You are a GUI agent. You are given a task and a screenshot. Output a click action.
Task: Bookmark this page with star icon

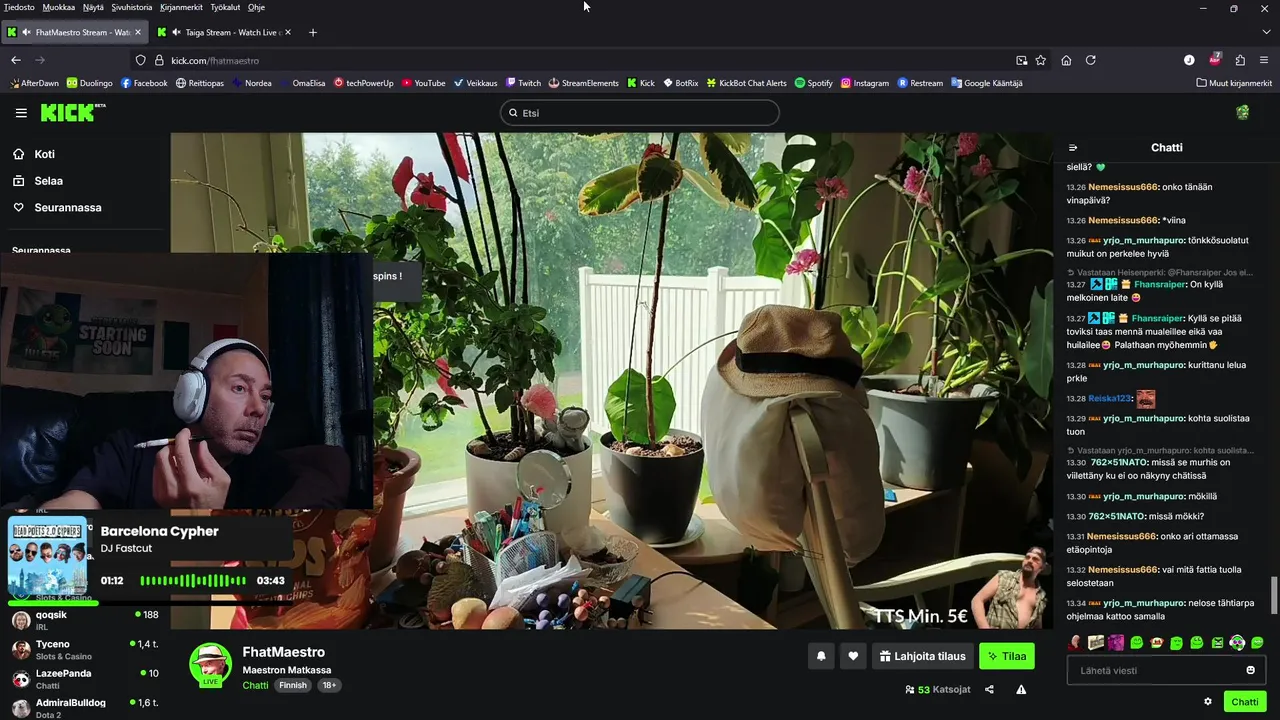click(x=1041, y=60)
